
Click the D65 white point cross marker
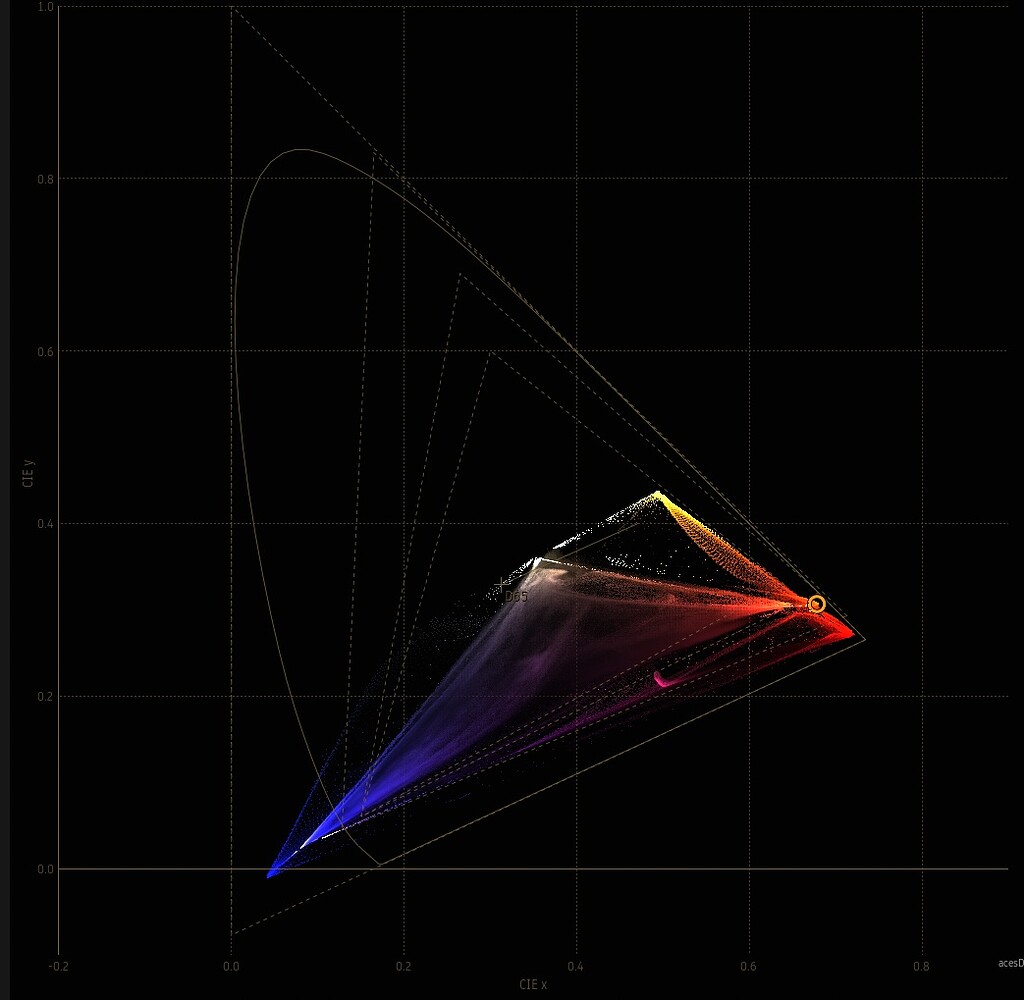tap(500, 583)
